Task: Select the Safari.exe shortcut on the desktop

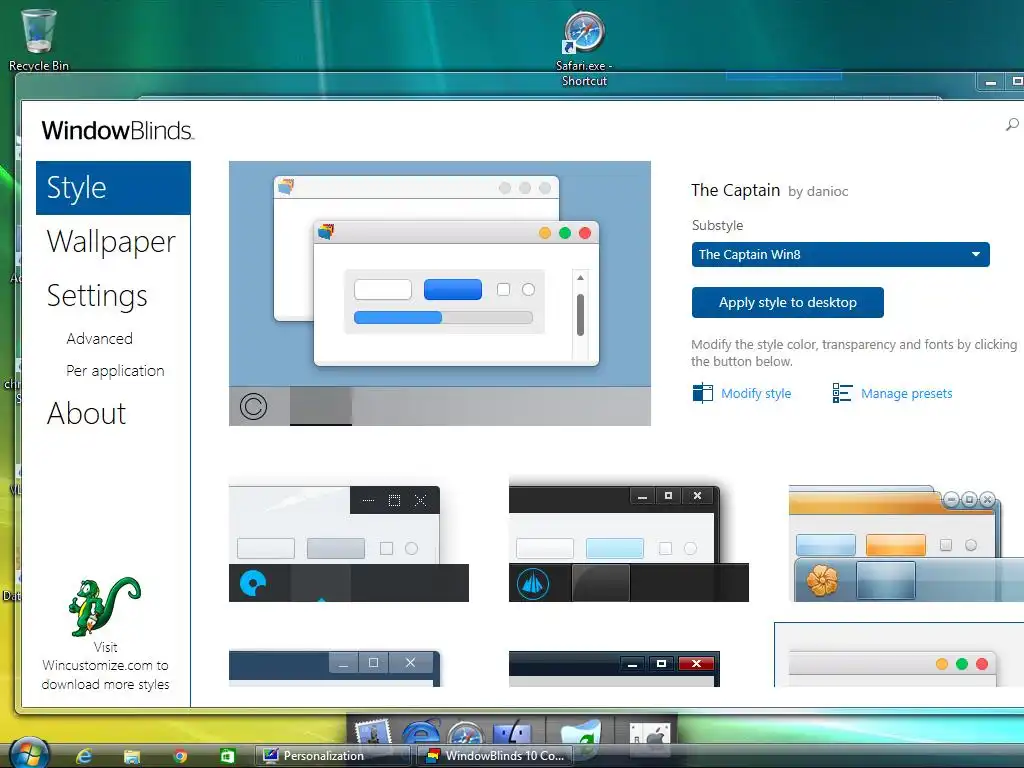Action: pos(584,49)
